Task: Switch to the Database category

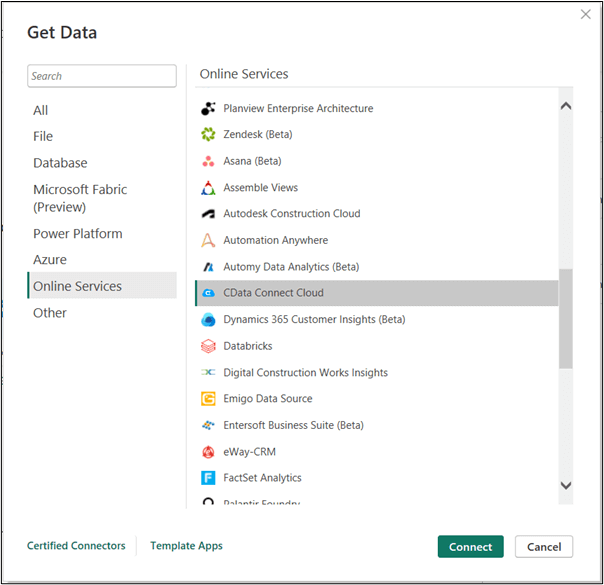Action: coord(60,163)
